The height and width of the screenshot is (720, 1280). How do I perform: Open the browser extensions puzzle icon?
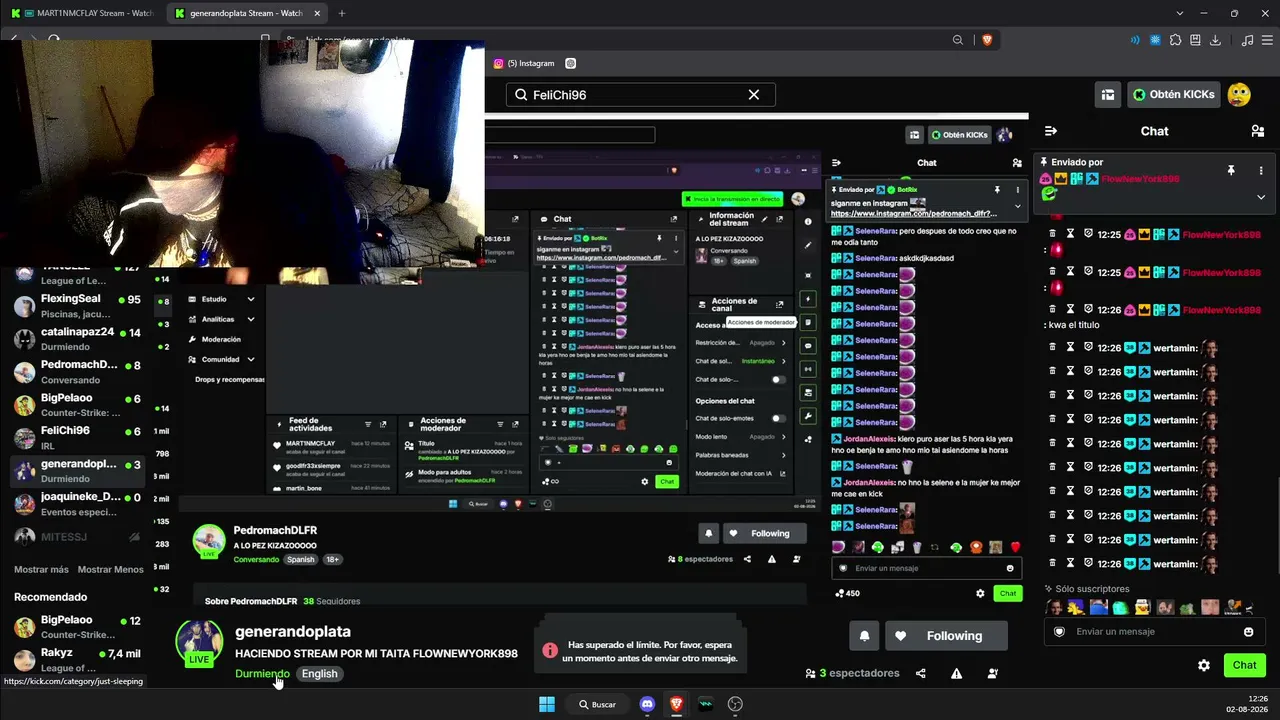(1176, 40)
